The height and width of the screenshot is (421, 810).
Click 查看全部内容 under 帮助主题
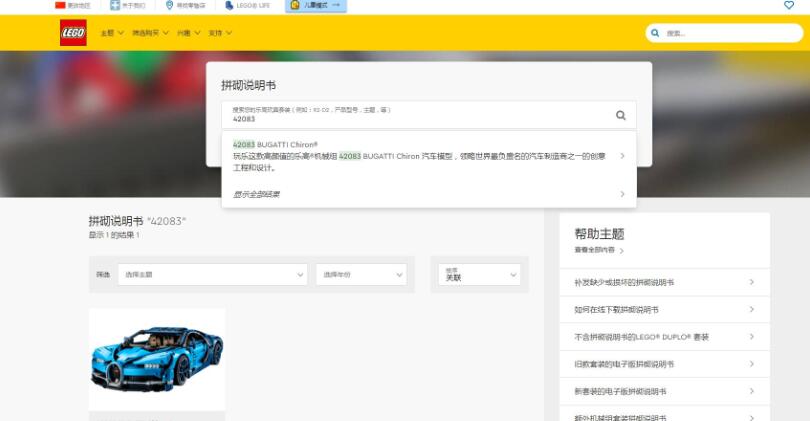(x=599, y=250)
